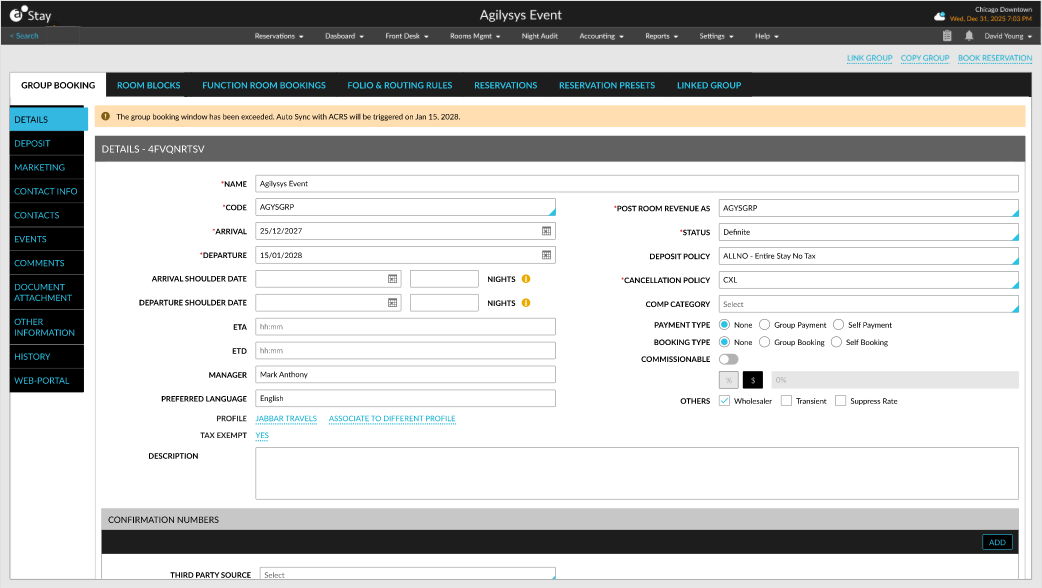
Task: Select None booking type
Action: (724, 342)
